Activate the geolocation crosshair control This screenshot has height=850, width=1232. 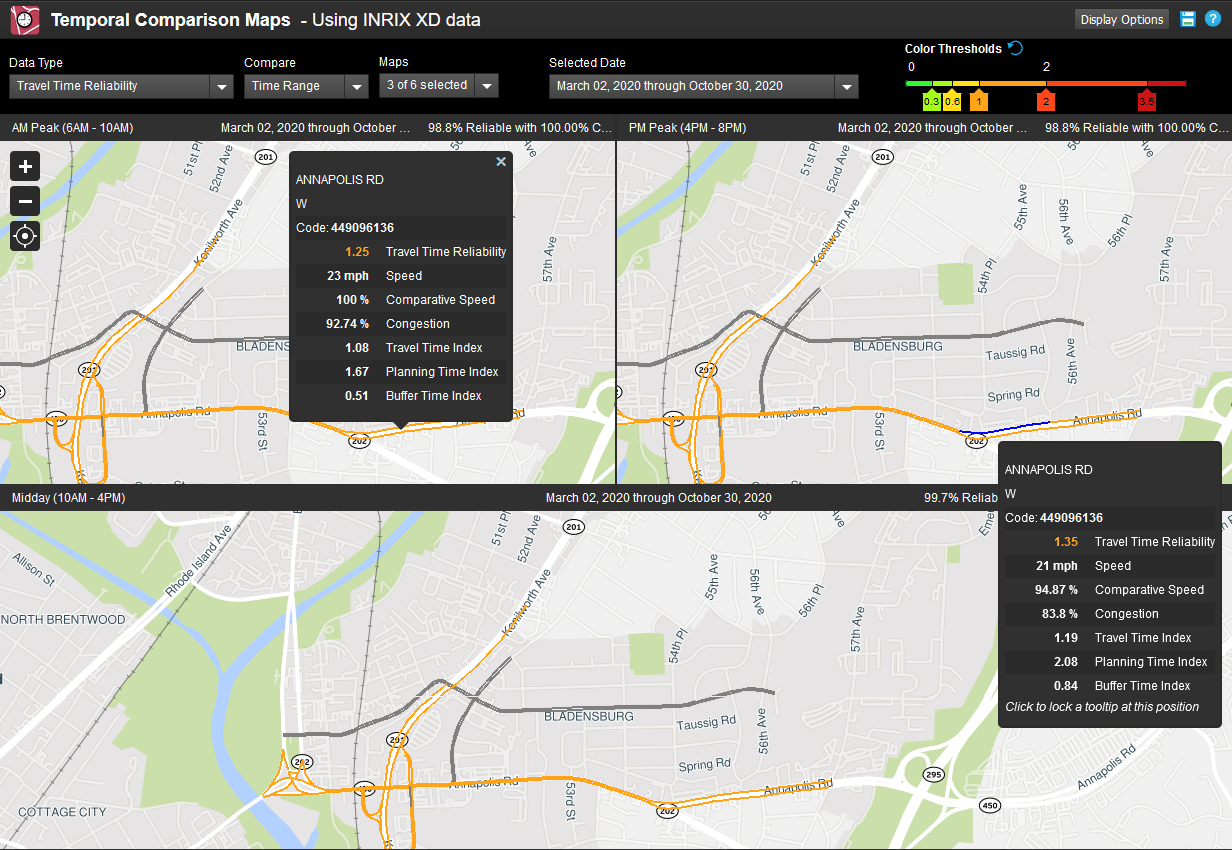[24, 236]
